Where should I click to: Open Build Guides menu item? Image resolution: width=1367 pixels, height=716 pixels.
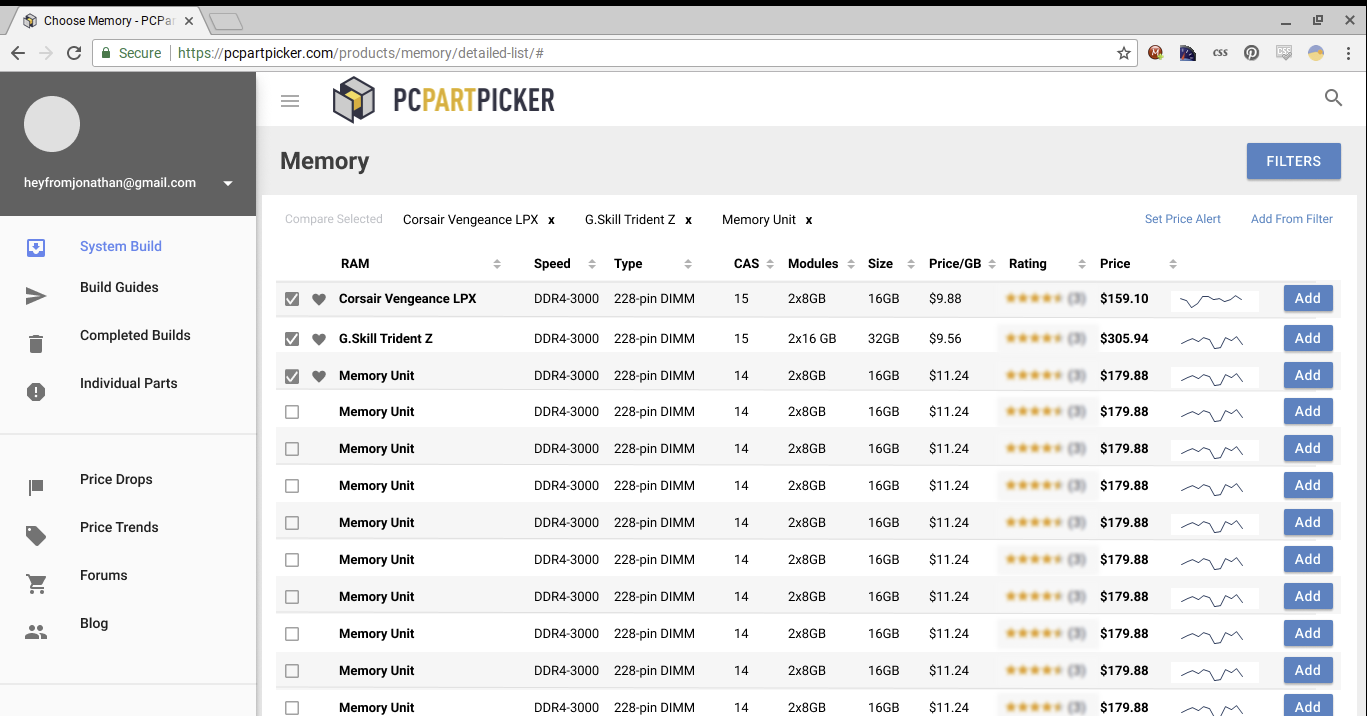(x=119, y=288)
